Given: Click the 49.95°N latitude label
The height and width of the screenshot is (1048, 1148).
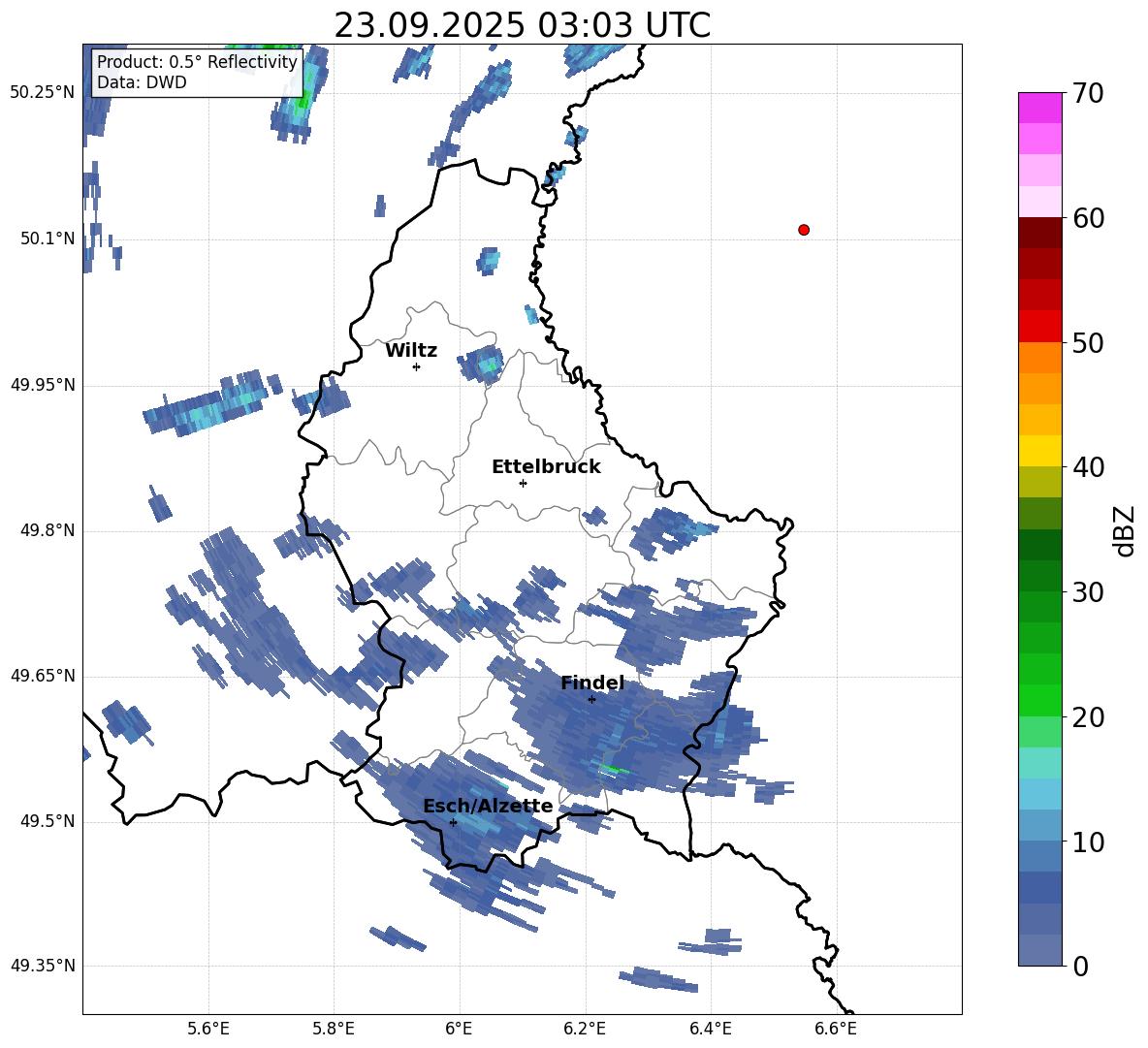Looking at the screenshot, I should click(x=42, y=384).
